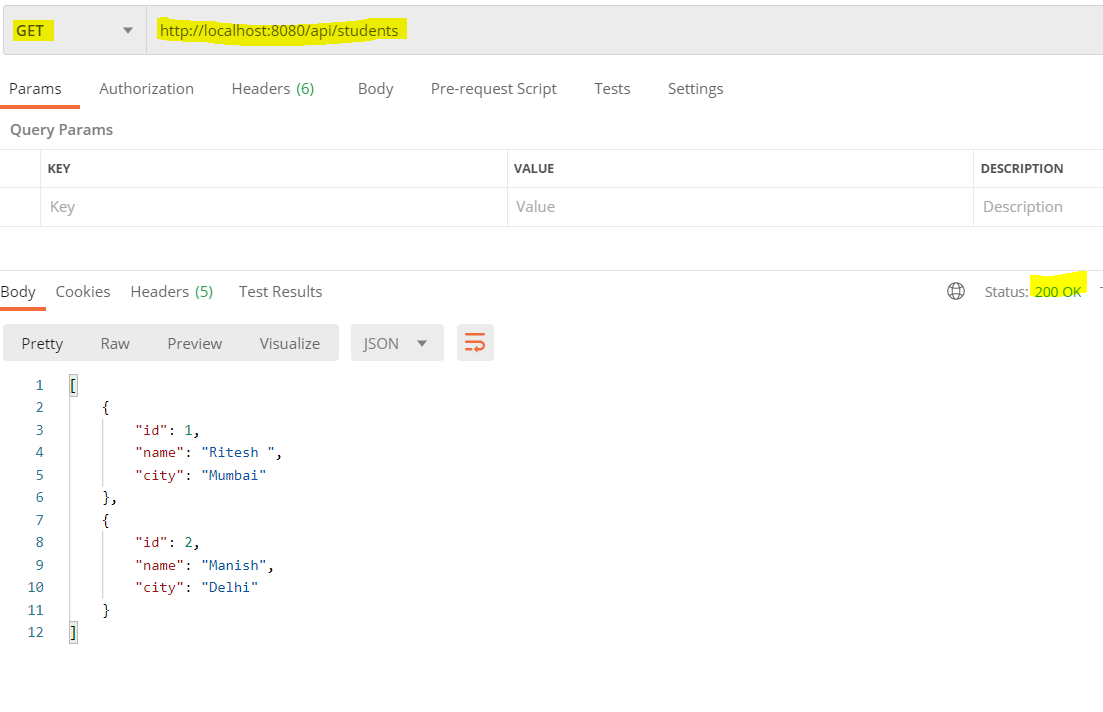
Task: Open the Settings tab
Action: click(695, 89)
